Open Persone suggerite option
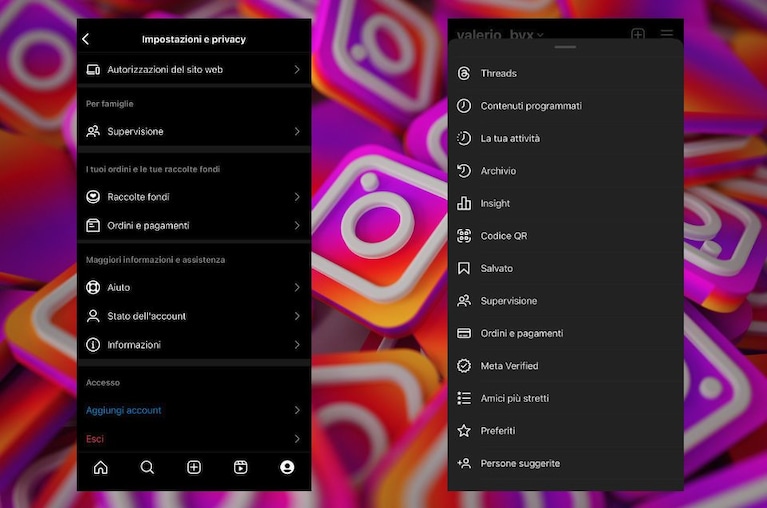The height and width of the screenshot is (508, 767). pyautogui.click(x=565, y=463)
